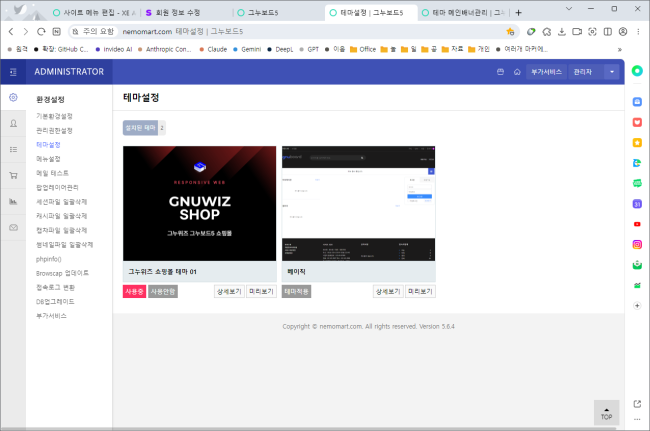Open 세션파일 일괄삭제 menu item

click(x=61, y=202)
